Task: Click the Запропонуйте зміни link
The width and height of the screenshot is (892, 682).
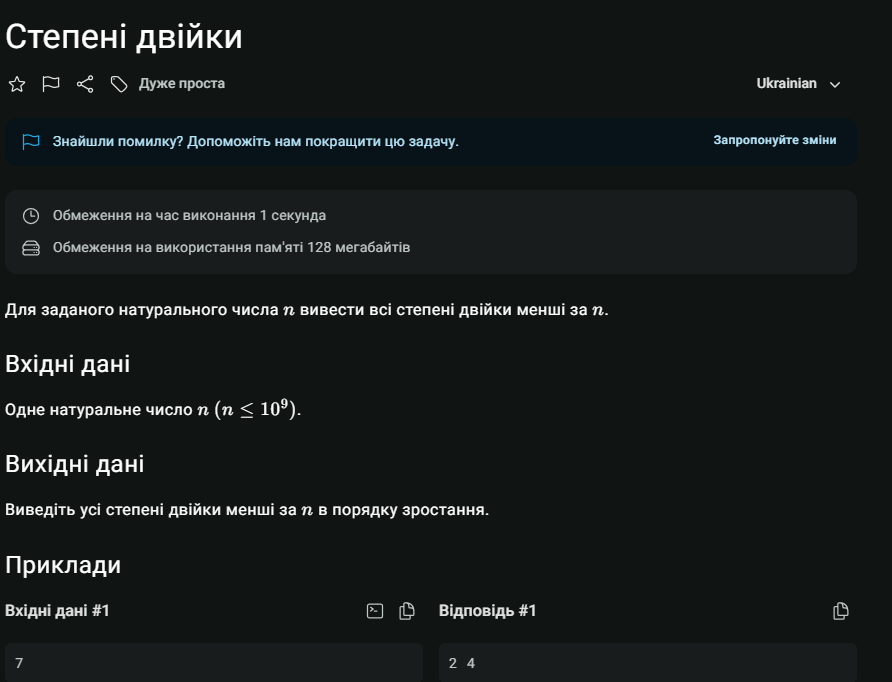Action: click(x=775, y=140)
